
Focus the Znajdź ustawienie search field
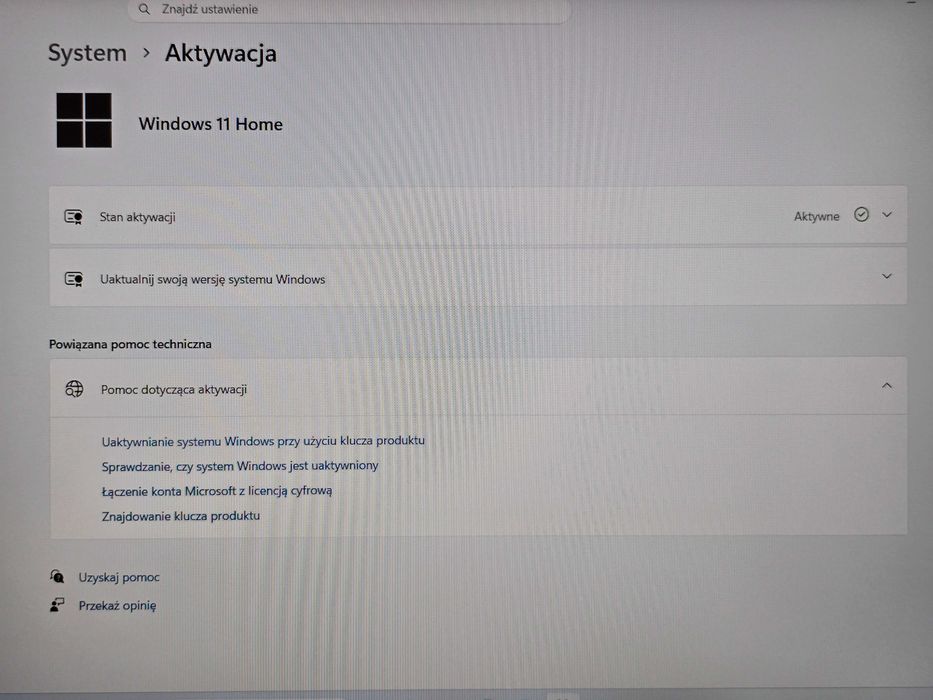point(350,10)
